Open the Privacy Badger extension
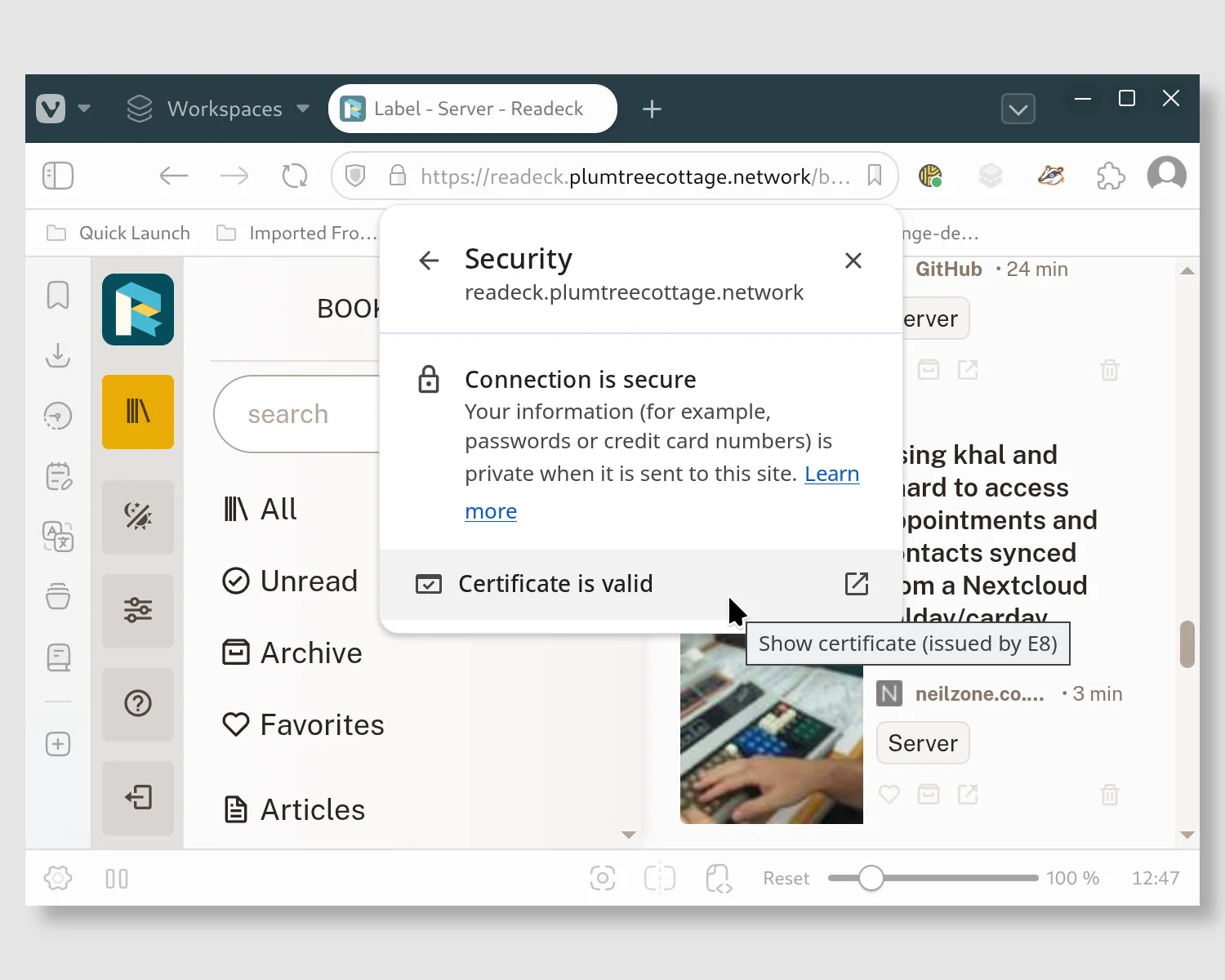The height and width of the screenshot is (980, 1225). [1051, 176]
